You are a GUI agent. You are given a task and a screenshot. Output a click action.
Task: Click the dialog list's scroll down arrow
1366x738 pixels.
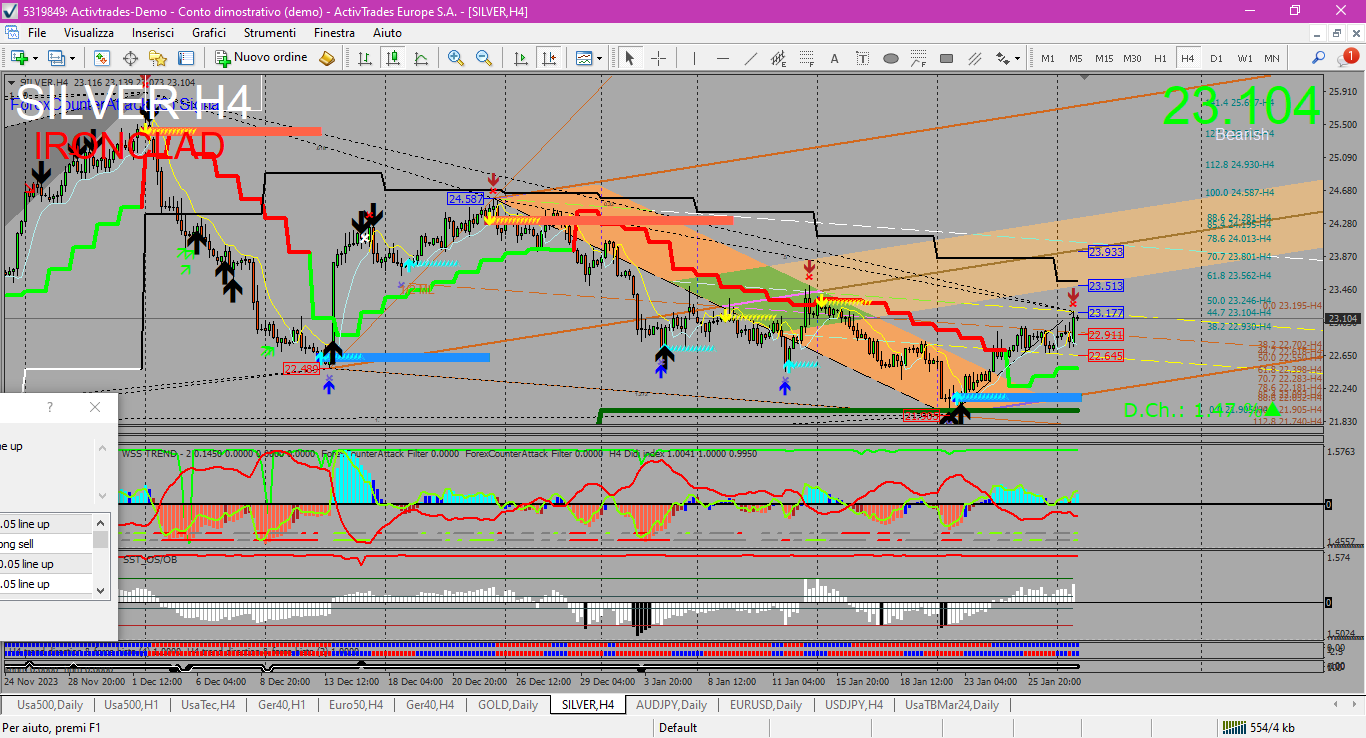pyautogui.click(x=100, y=590)
